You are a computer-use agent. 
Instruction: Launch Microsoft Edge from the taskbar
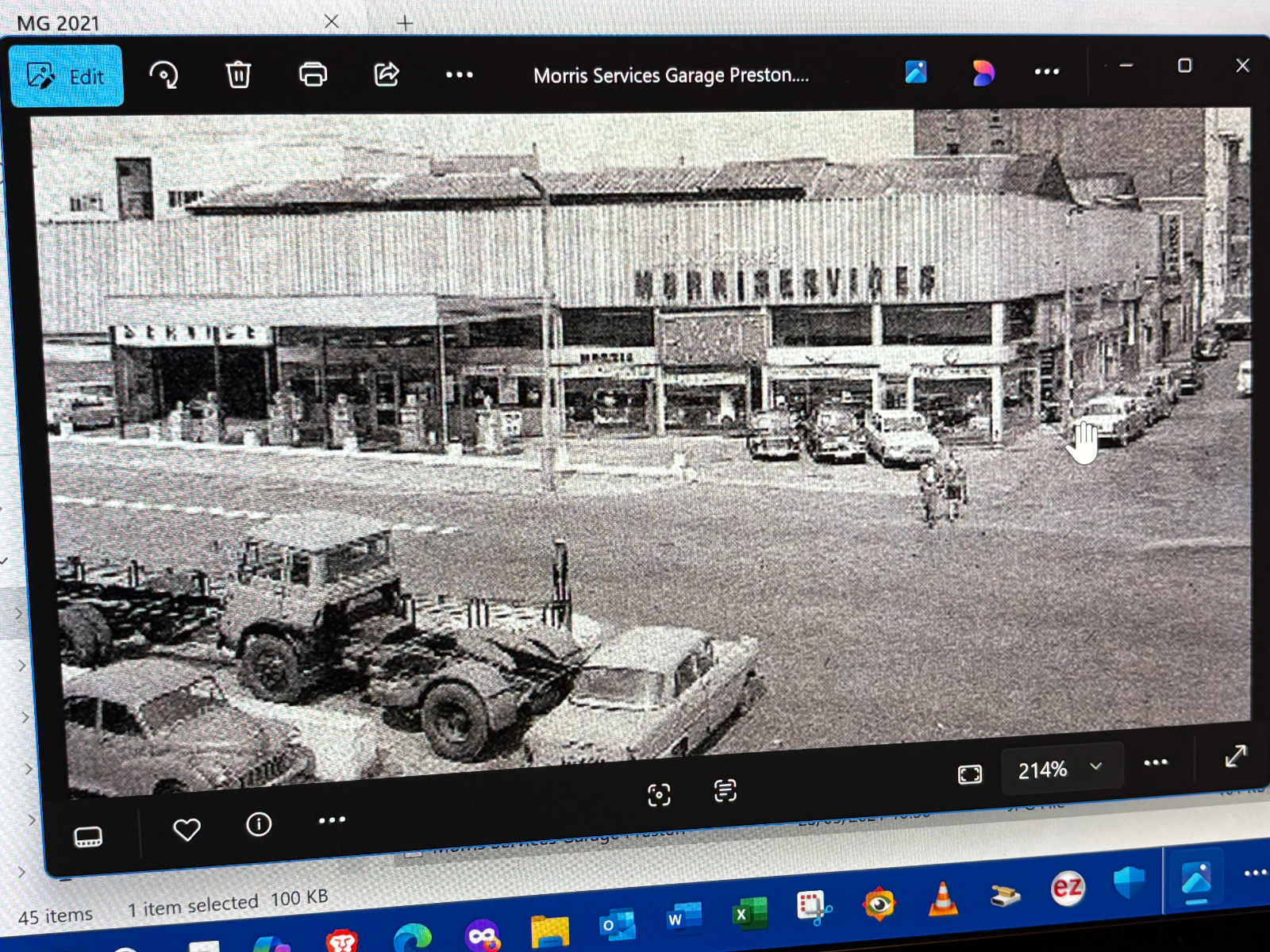413,939
